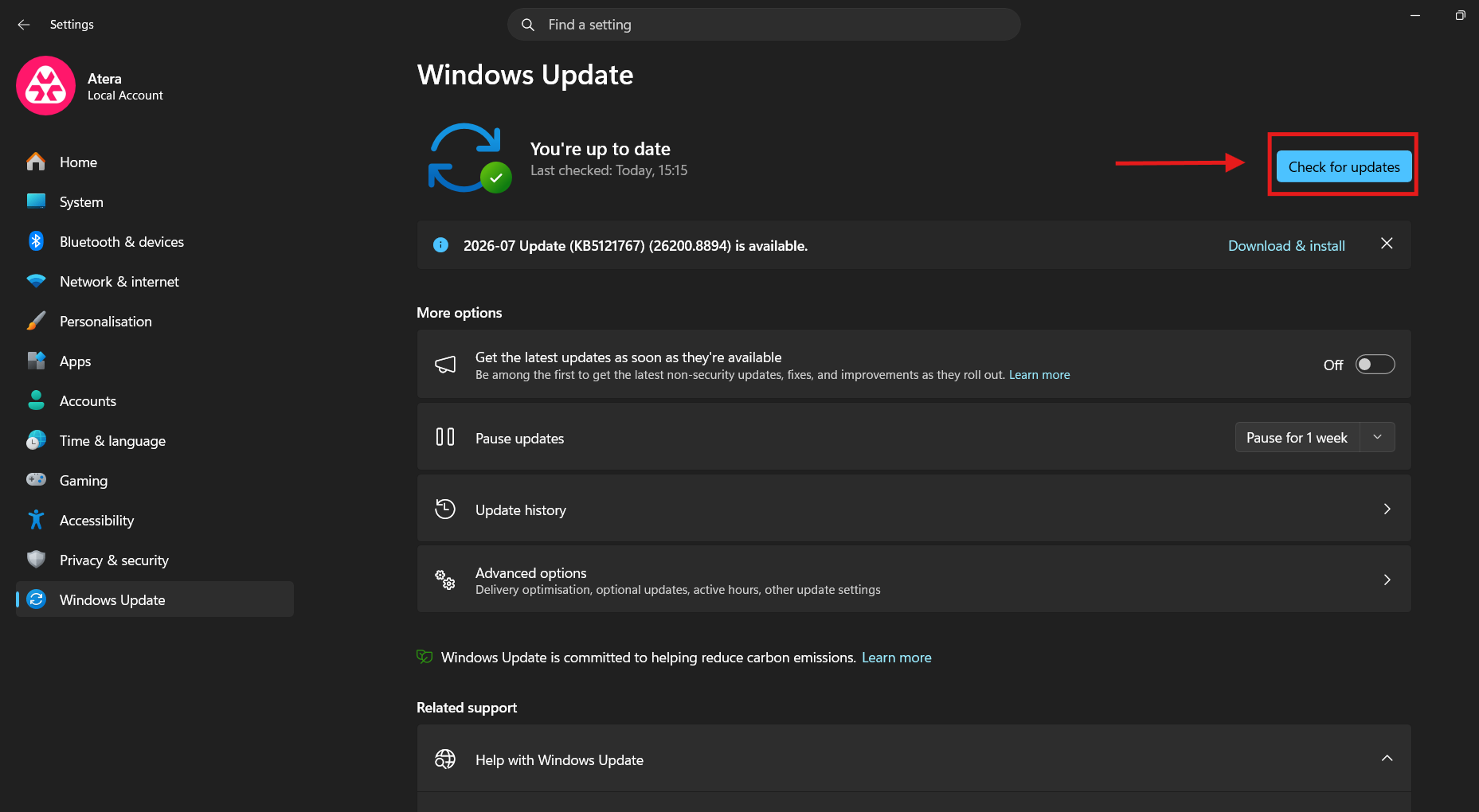The image size is (1479, 812).
Task: Click the blue info icon beside KB5121767
Action: coord(440,245)
